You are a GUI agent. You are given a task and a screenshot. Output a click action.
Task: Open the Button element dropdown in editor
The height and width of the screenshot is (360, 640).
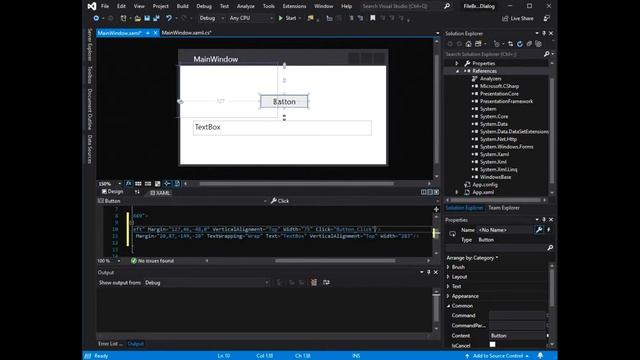(182, 201)
